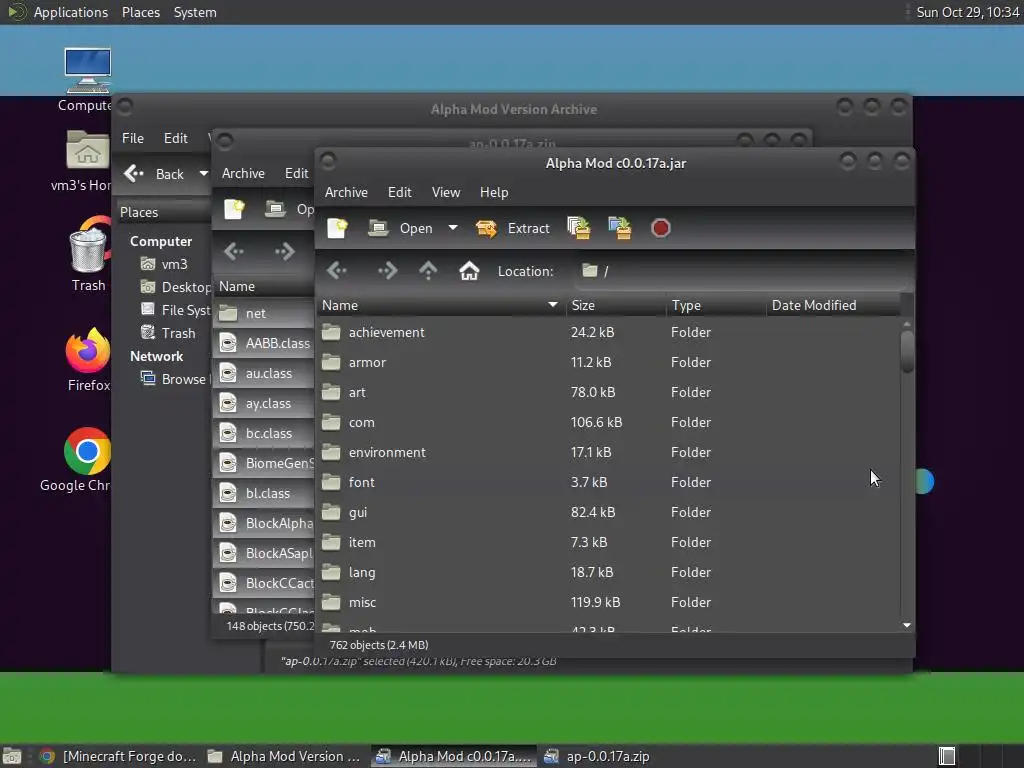This screenshot has height=768, width=1024.
Task: Go forward in zip window location
Action: (285, 251)
